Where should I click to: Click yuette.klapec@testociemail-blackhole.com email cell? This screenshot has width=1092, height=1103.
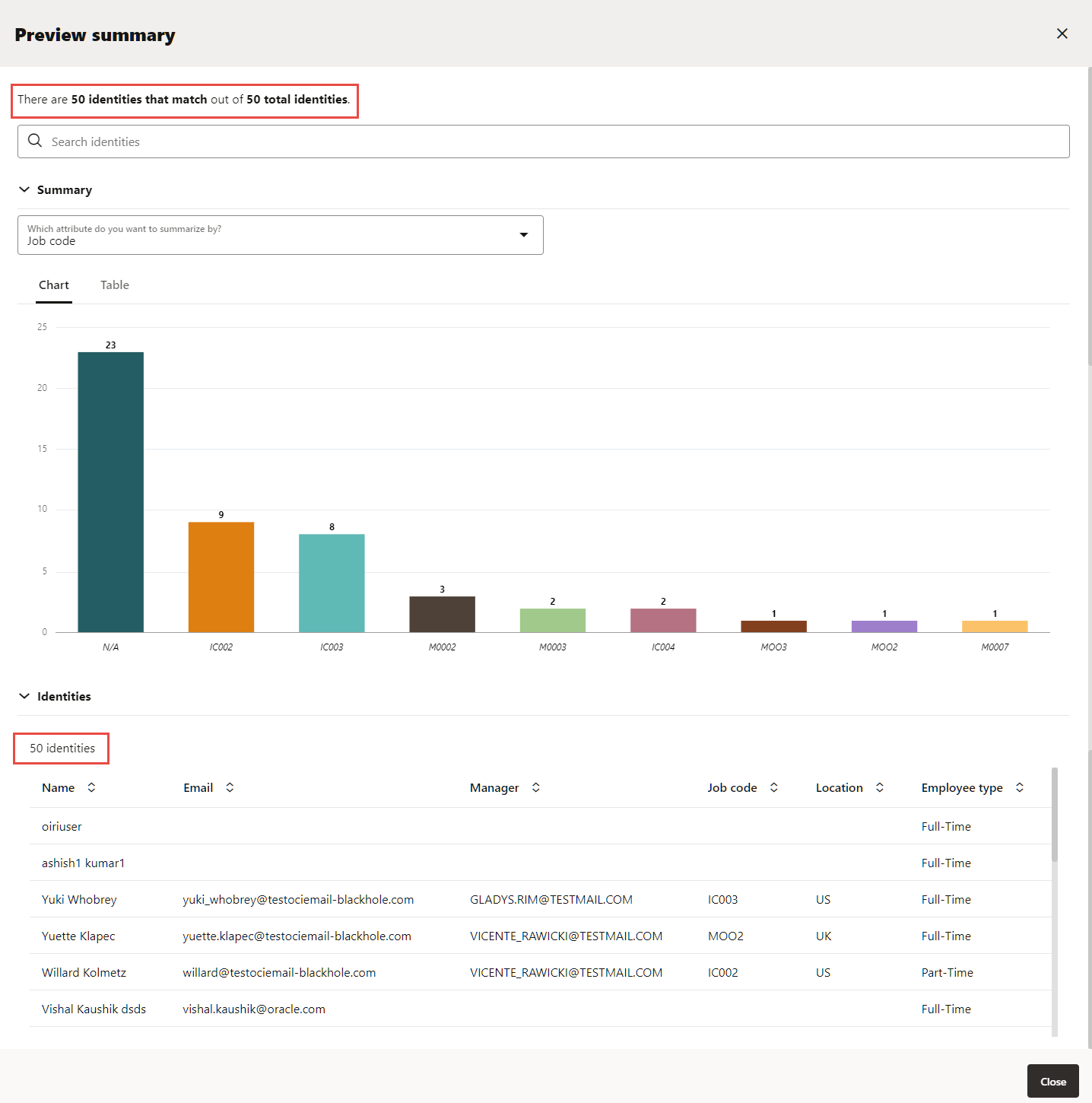tap(297, 936)
